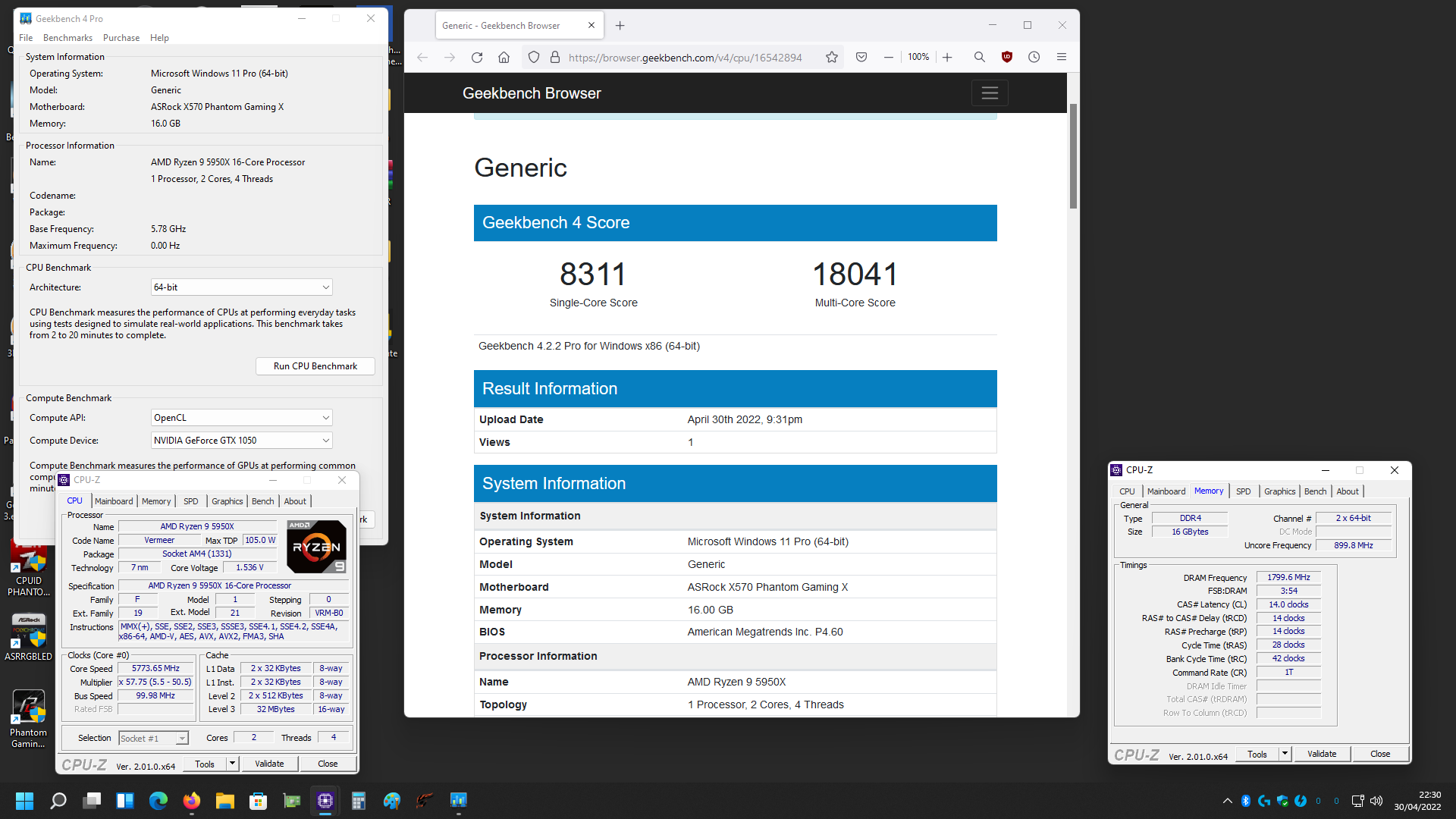1456x819 pixels.
Task: Open taskbar Search icon
Action: click(x=58, y=801)
